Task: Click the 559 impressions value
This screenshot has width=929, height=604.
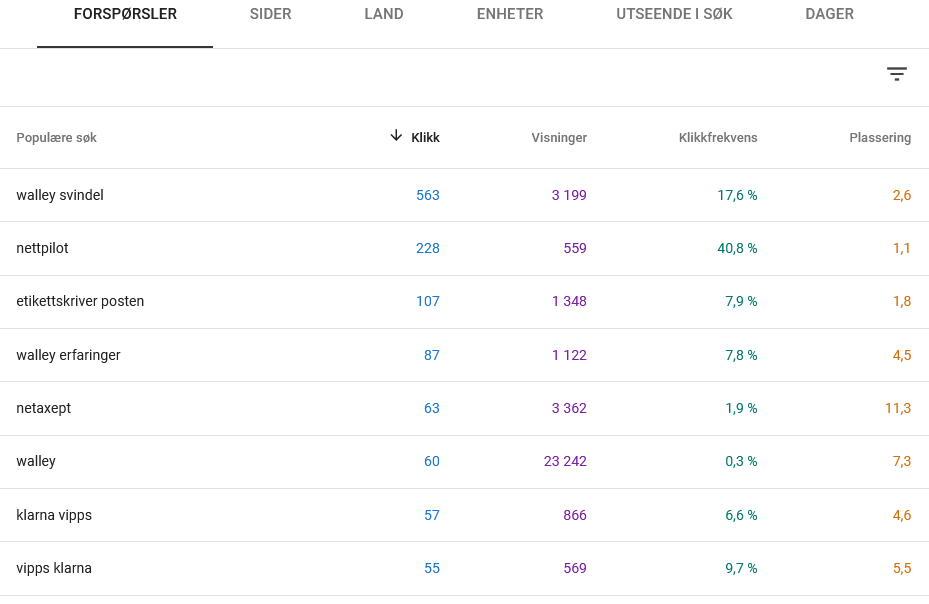Action: point(575,248)
